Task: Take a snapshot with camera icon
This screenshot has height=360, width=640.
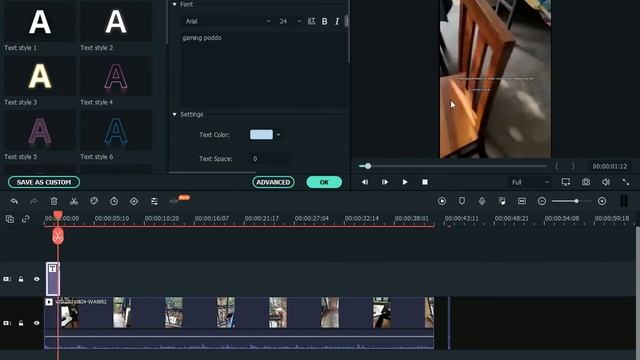Action: point(586,182)
